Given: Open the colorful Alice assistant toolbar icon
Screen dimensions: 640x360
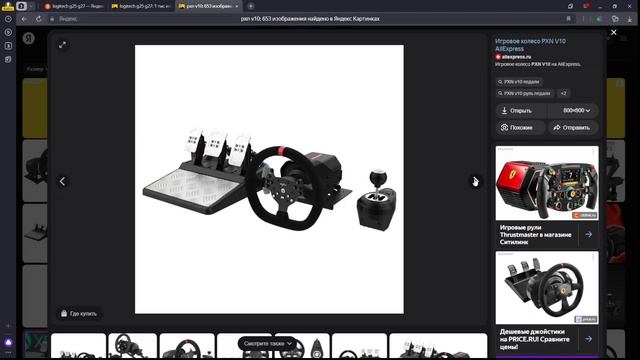Looking at the screenshot, I should [x=600, y=19].
